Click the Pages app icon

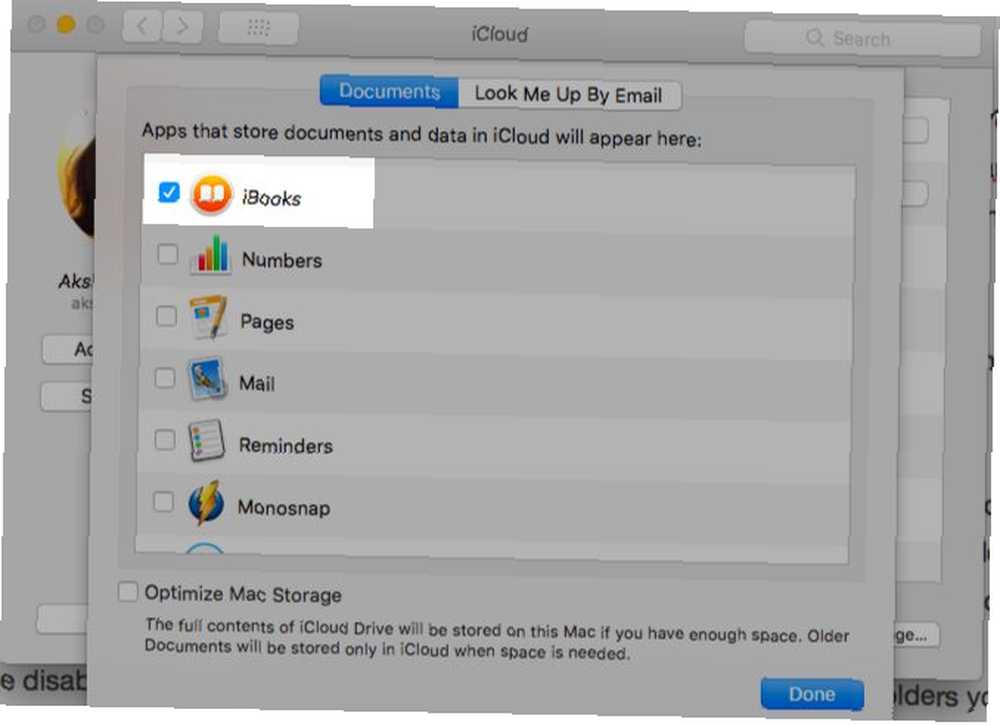[209, 317]
